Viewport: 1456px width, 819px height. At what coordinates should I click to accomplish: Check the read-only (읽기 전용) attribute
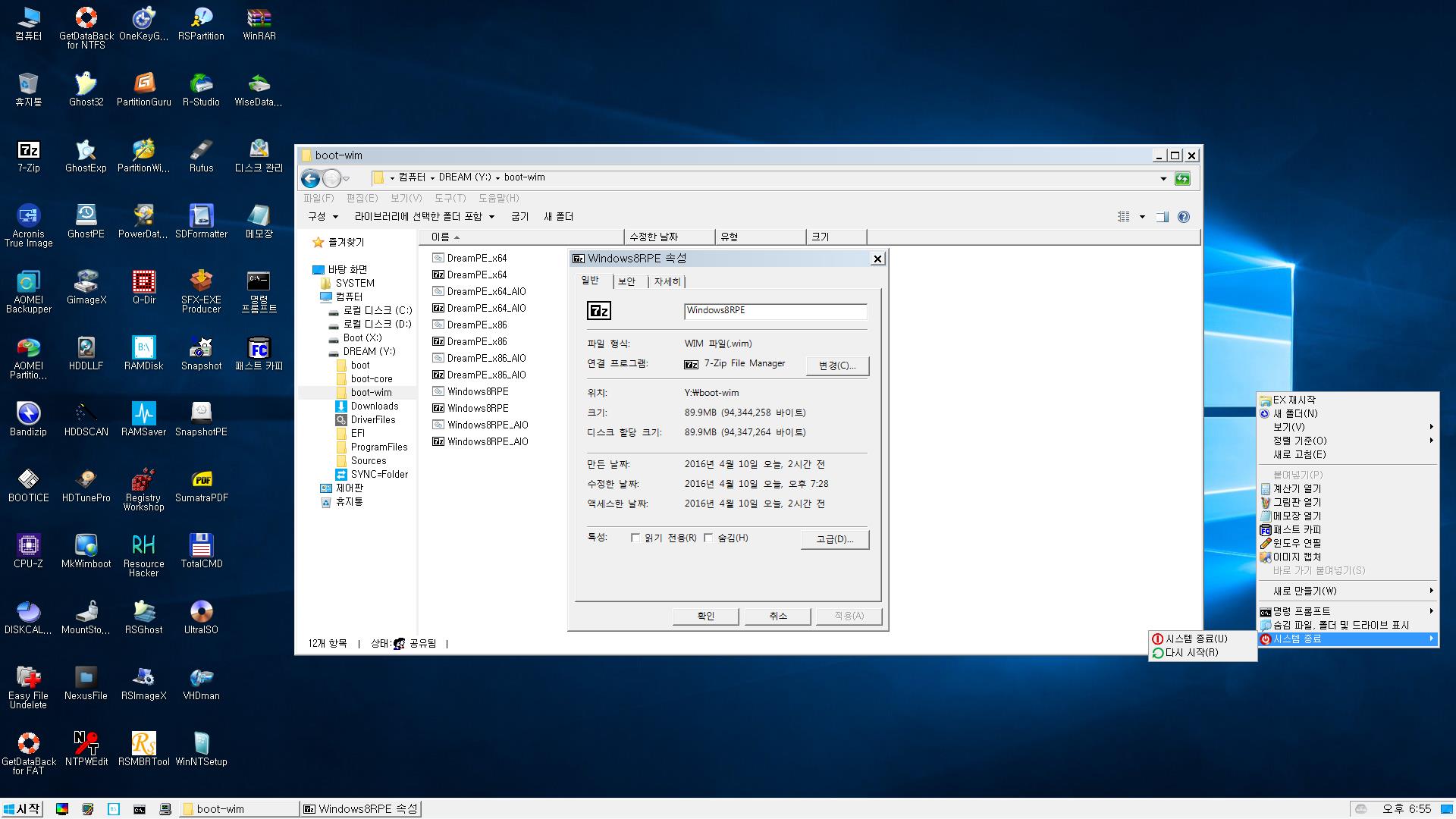[635, 538]
